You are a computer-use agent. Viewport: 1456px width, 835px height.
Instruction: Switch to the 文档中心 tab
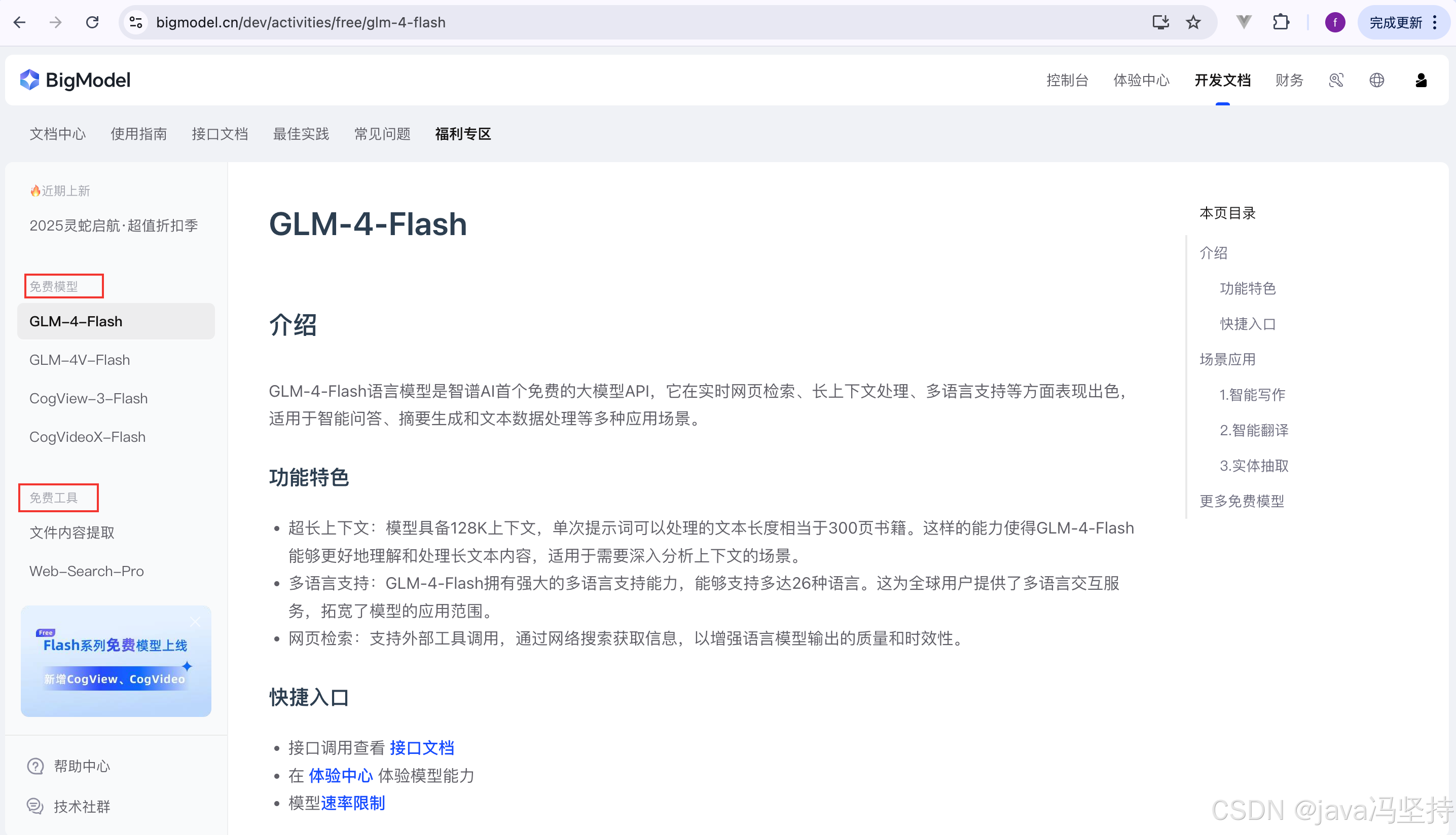(57, 134)
